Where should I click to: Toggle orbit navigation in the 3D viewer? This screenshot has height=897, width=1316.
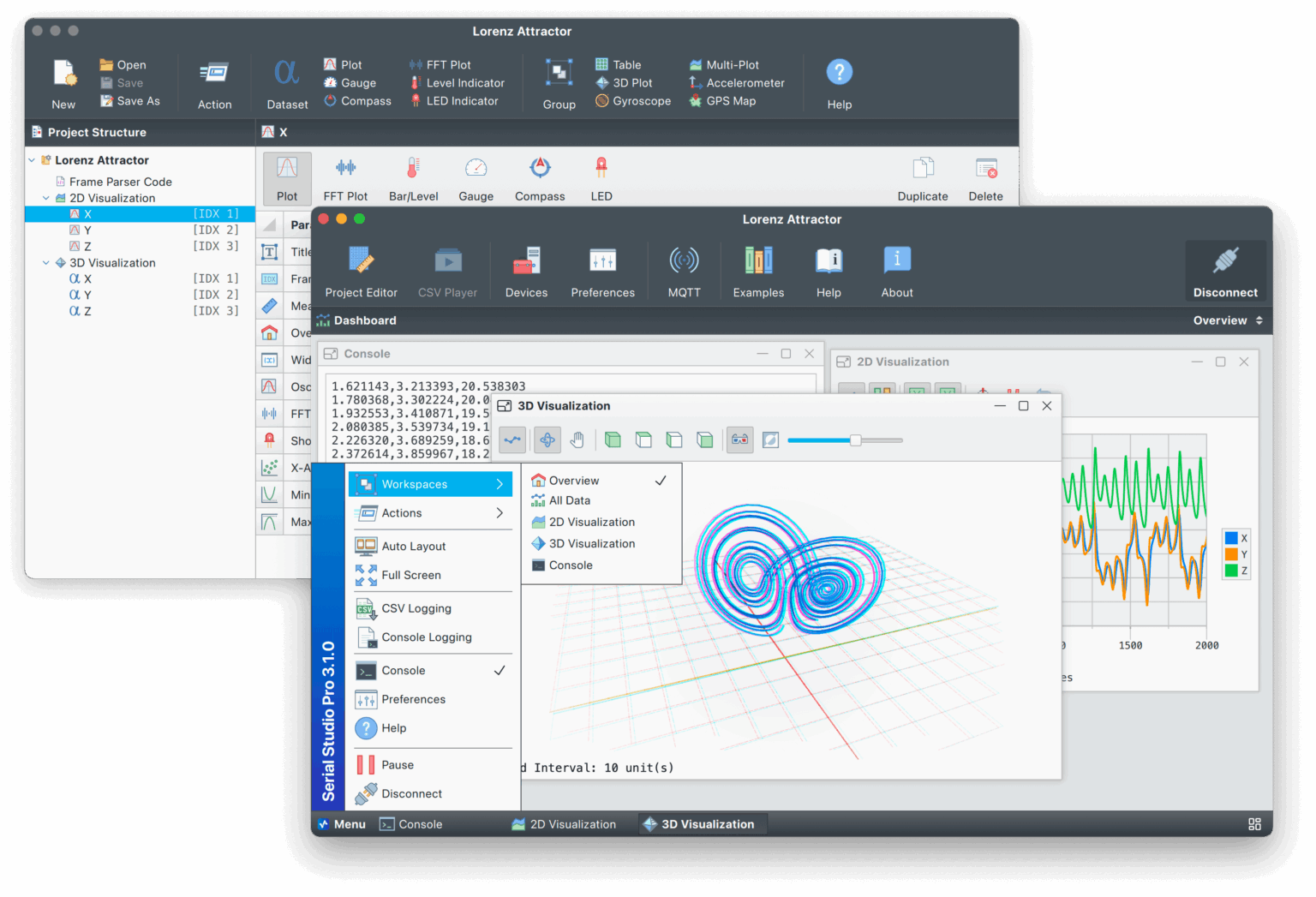click(x=547, y=440)
